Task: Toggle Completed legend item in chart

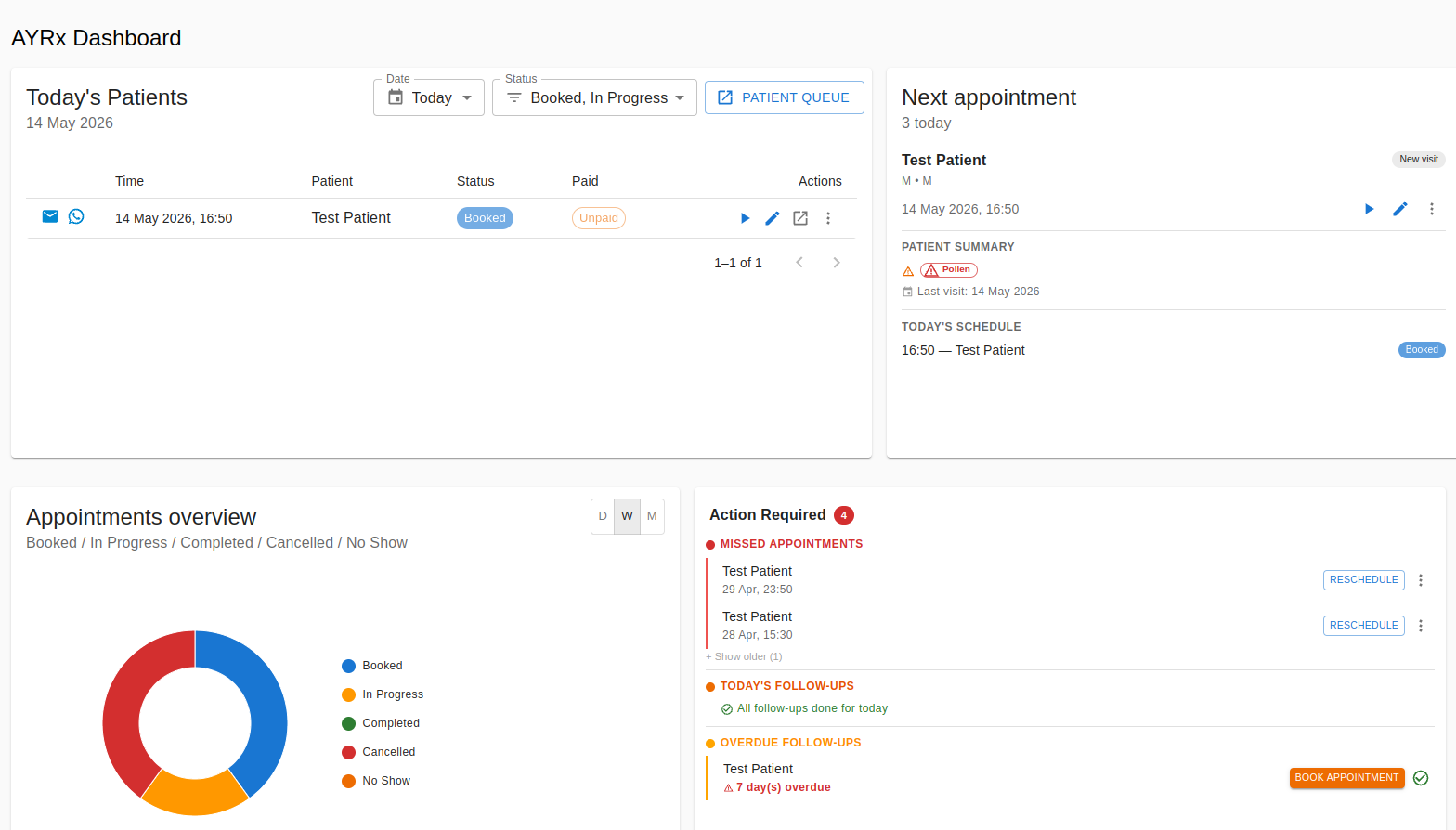Action: (381, 723)
